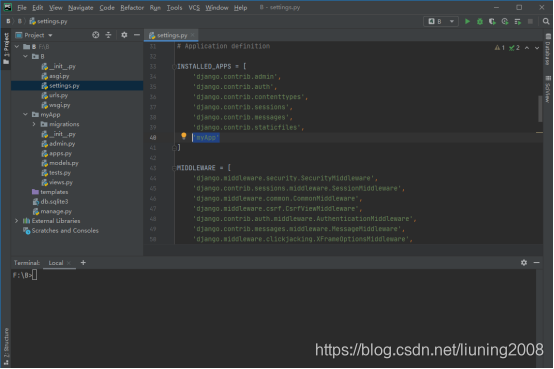Image resolution: width=554 pixels, height=369 pixels.
Task: Open models.py under myApp
Action: pyautogui.click(x=60, y=163)
